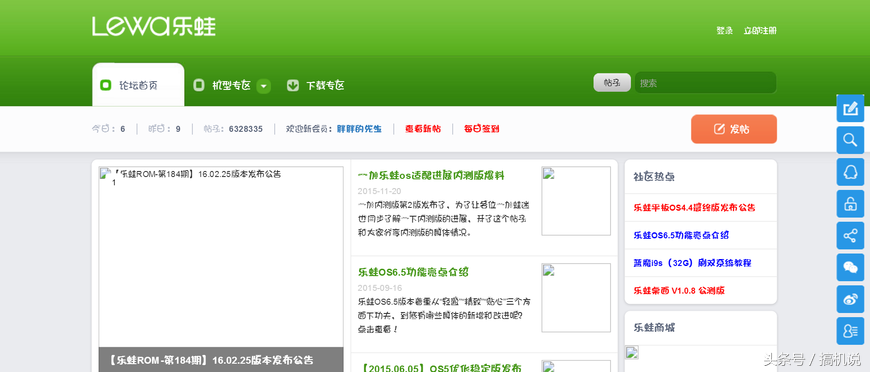Open 乐蛙平板OS4.4最终版发布公告 hot topic
Image resolution: width=870 pixels, height=372 pixels.
[x=694, y=207]
